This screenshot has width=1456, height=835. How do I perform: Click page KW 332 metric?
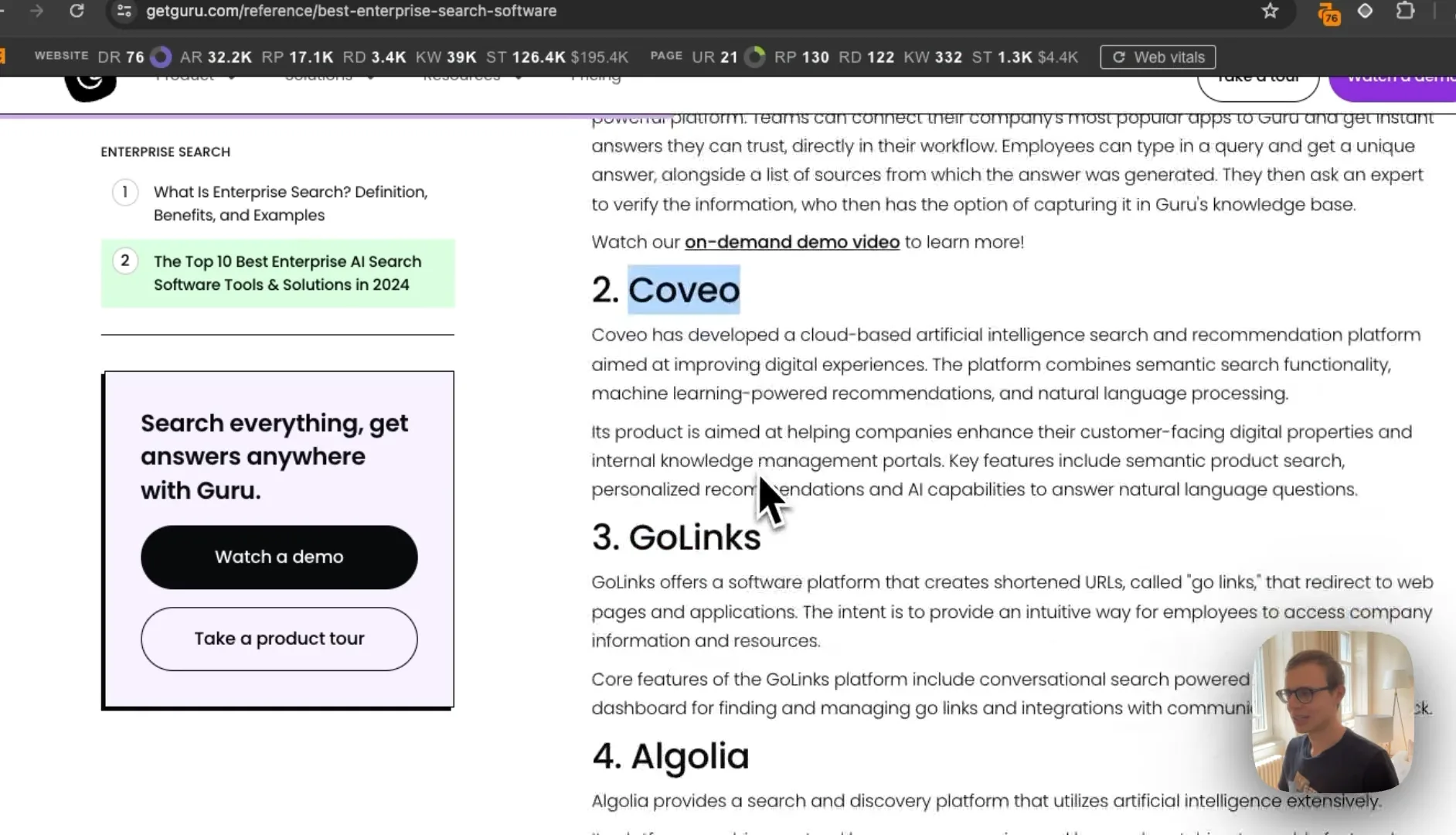pyautogui.click(x=933, y=57)
